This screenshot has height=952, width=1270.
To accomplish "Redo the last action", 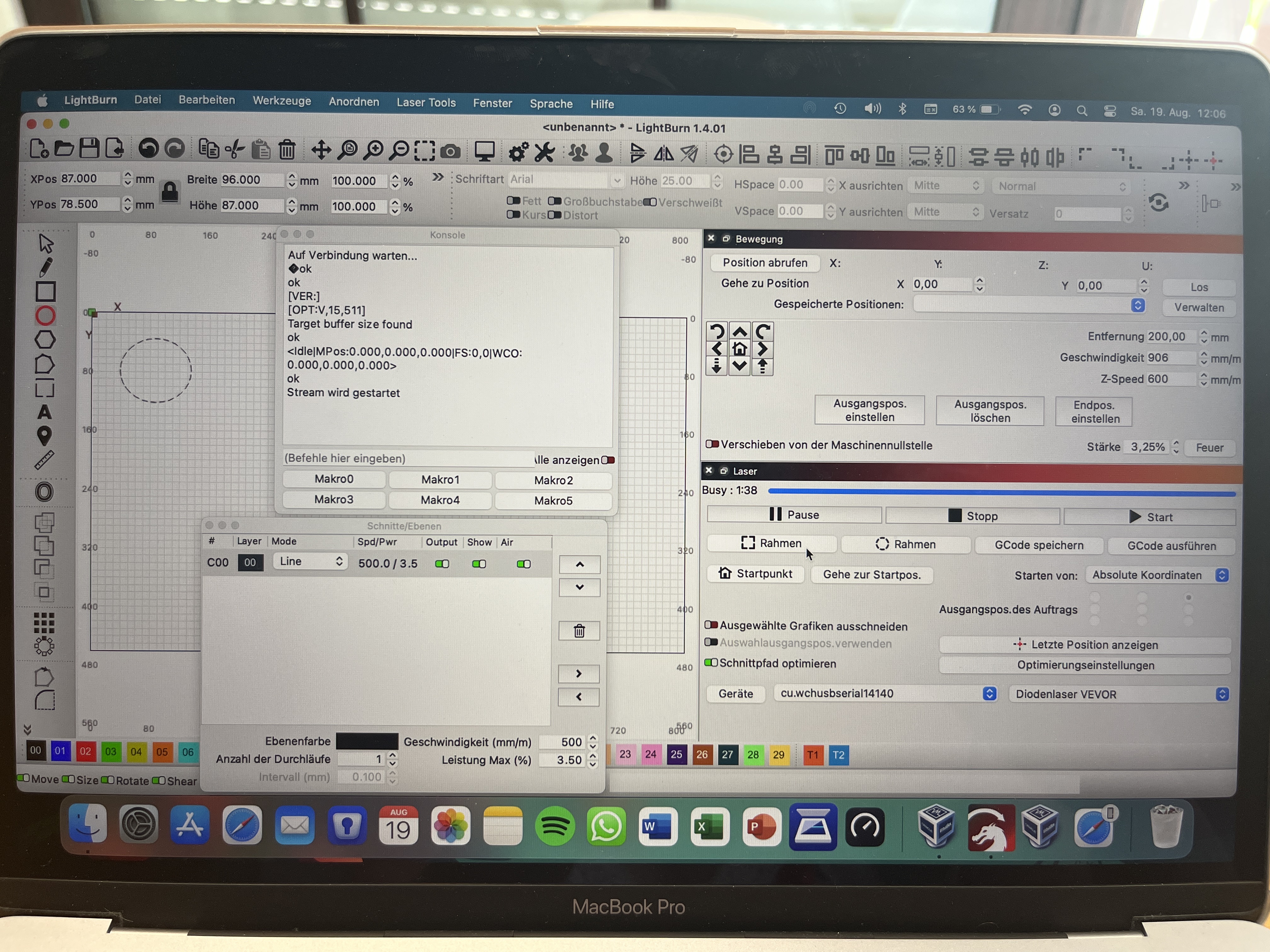I will (174, 149).
